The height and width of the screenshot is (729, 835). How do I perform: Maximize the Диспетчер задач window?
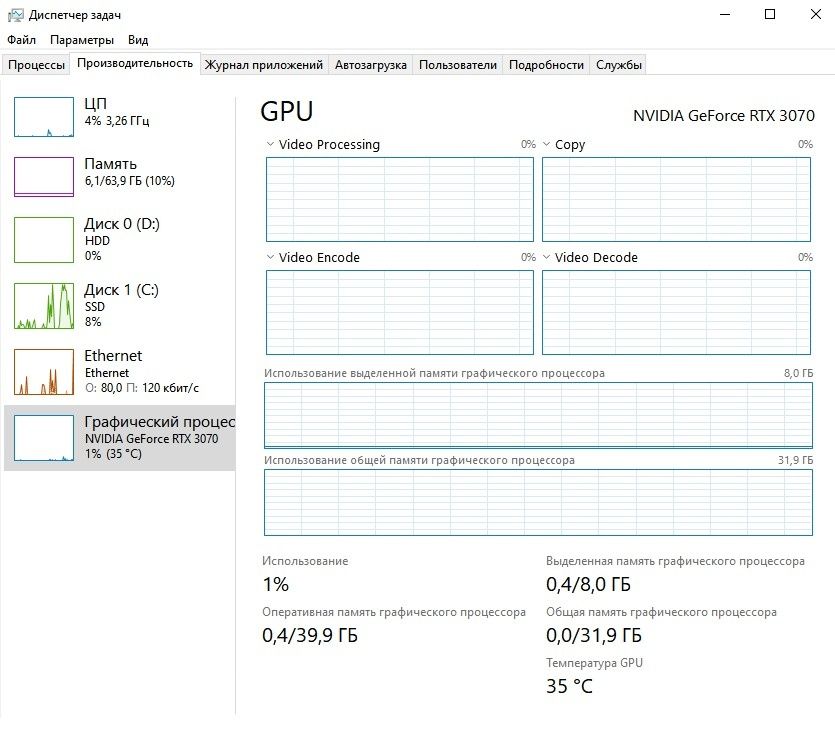point(770,14)
